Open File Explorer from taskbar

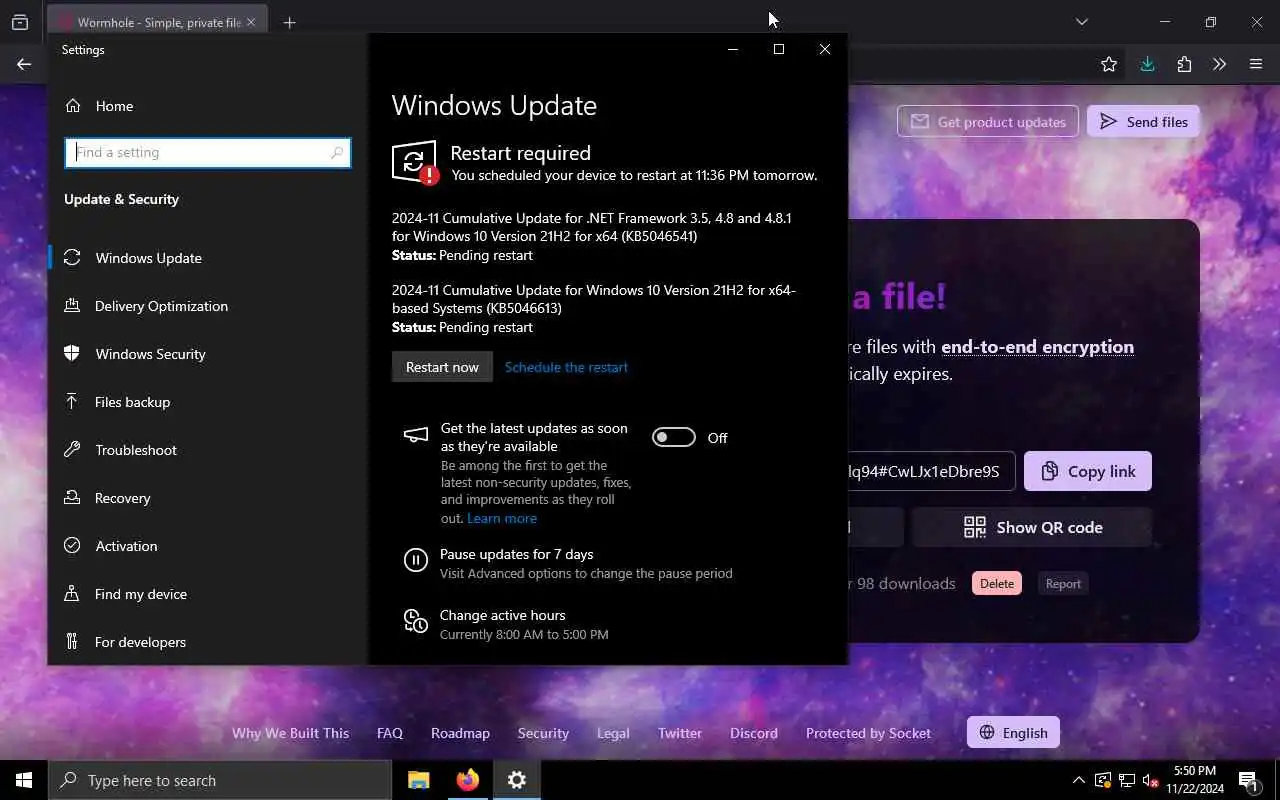coord(418,780)
